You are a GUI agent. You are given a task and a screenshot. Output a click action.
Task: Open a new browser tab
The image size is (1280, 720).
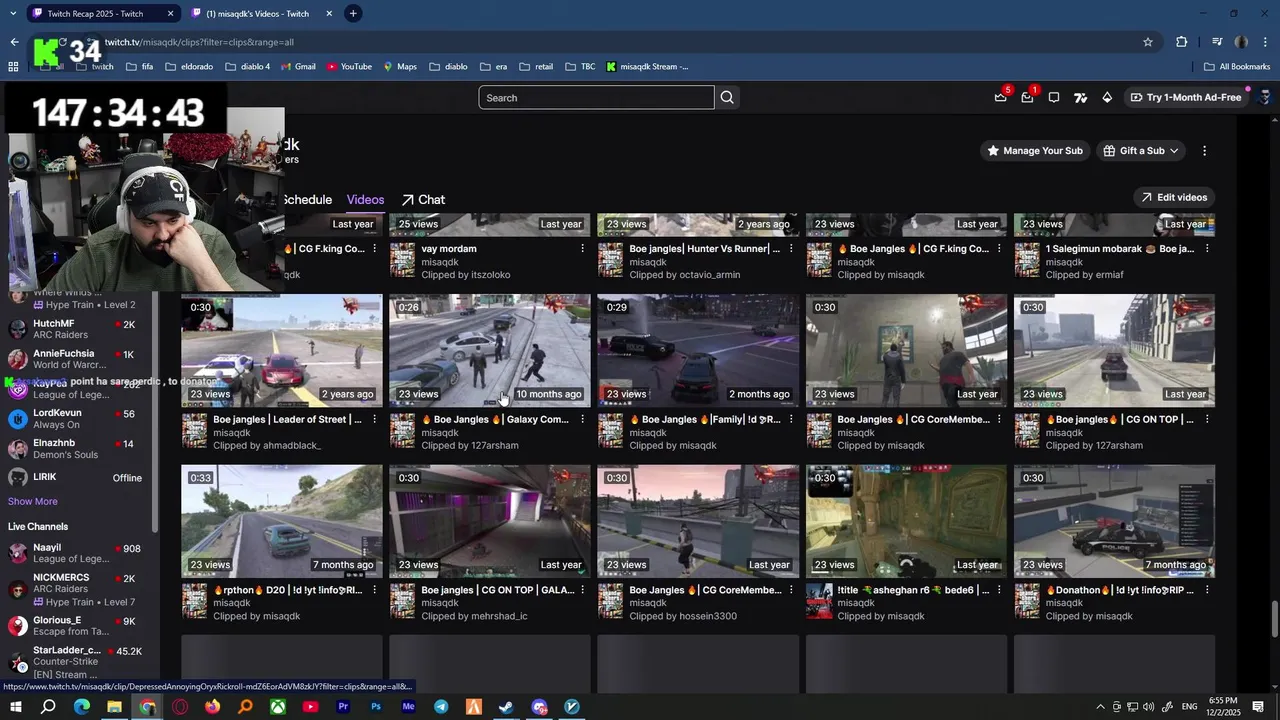click(353, 13)
